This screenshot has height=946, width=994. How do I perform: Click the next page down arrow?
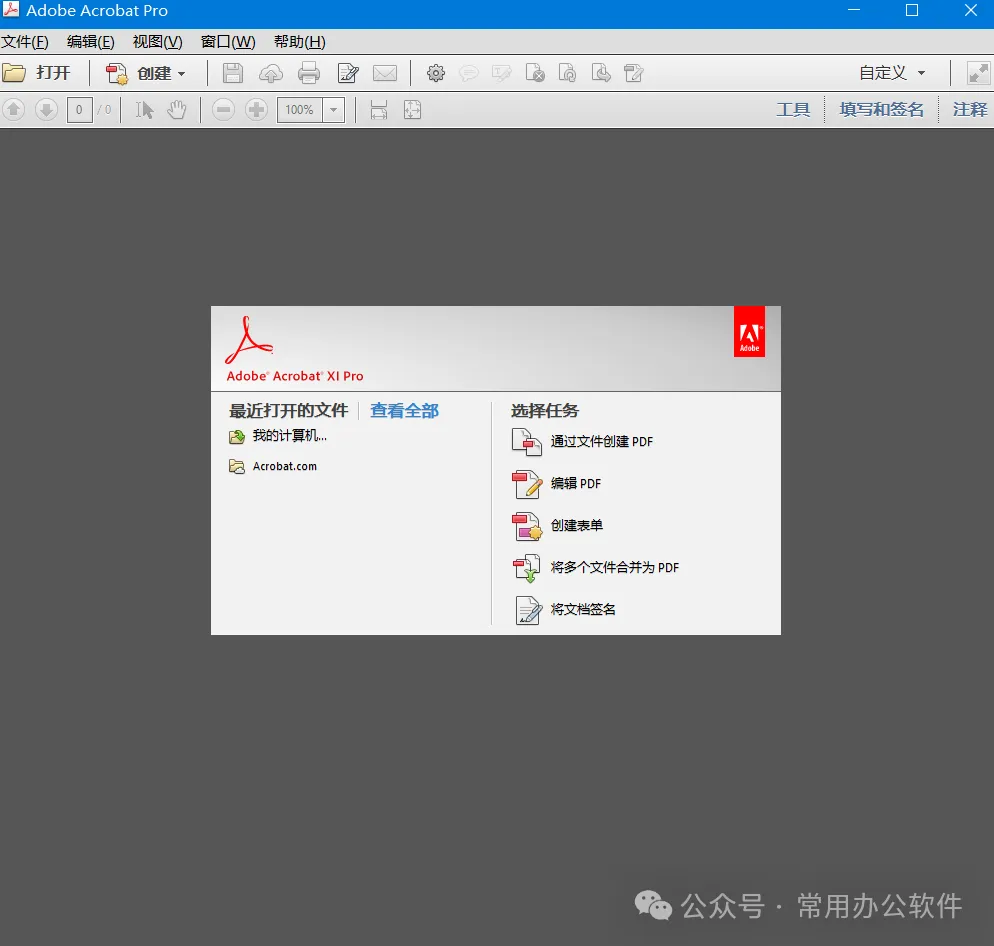coord(46,110)
